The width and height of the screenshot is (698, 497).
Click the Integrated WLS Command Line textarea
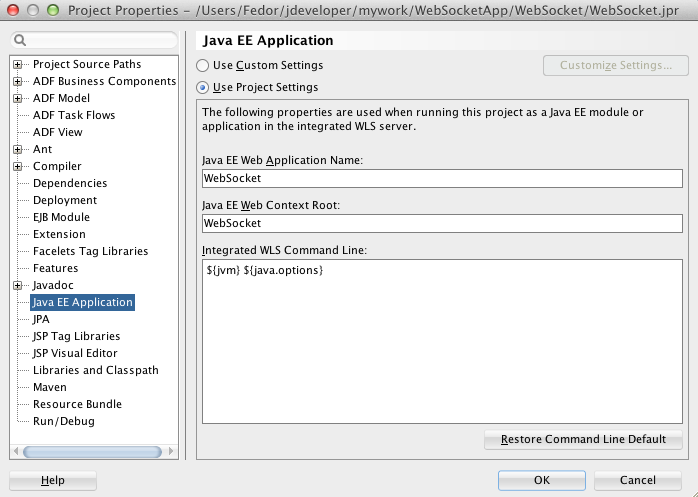440,340
